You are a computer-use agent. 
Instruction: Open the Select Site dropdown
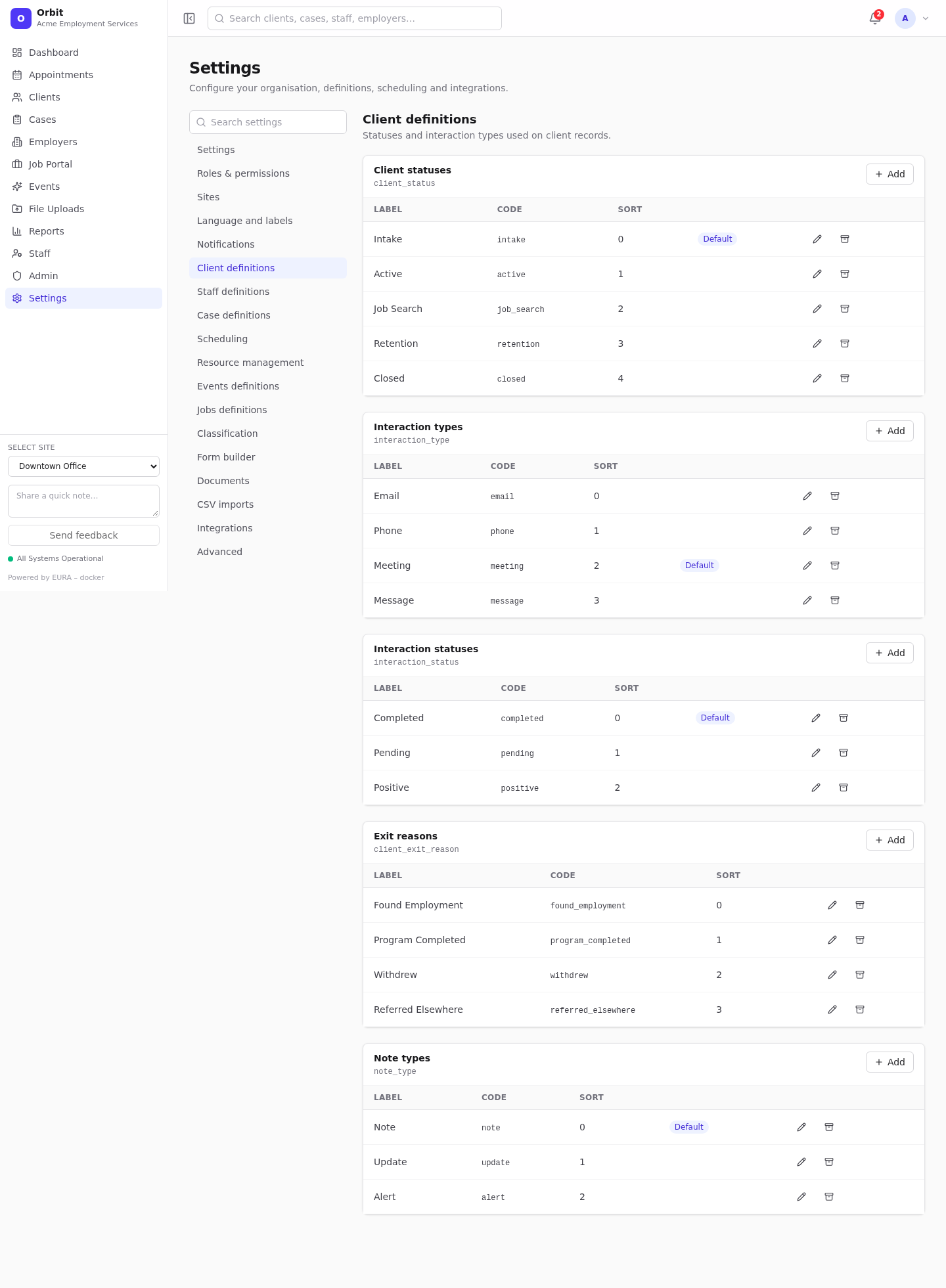point(83,466)
